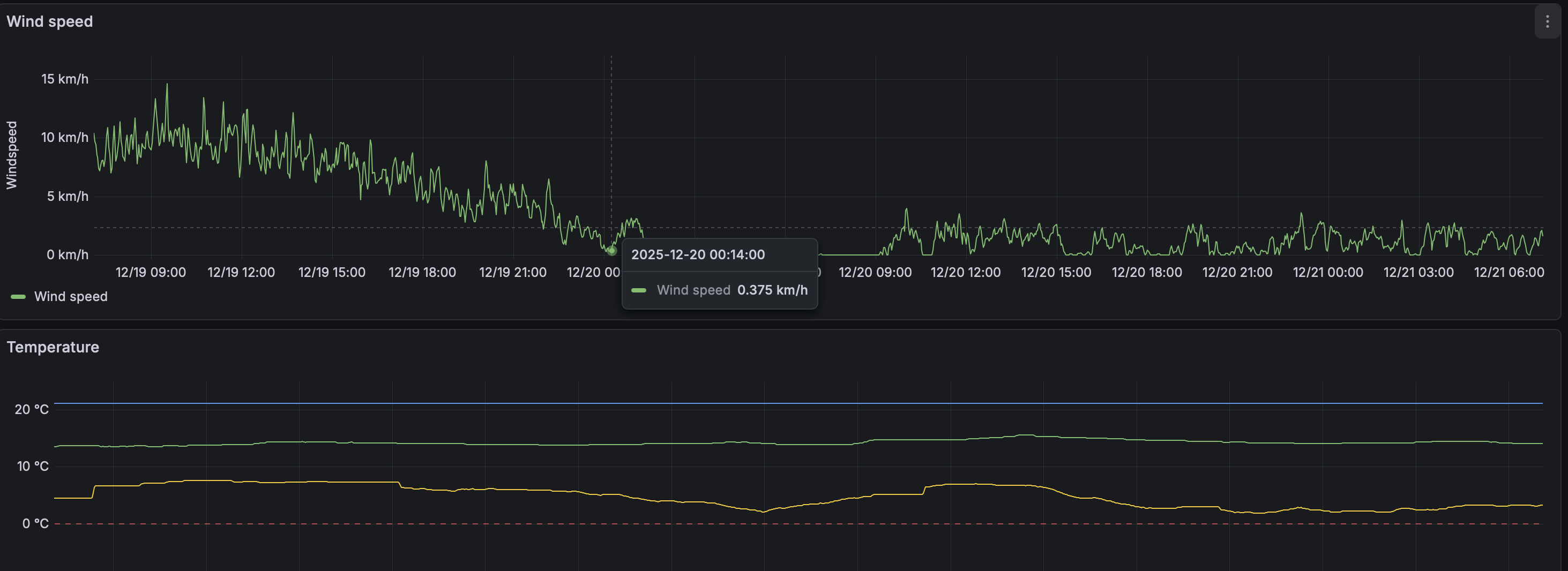1568x571 pixels.
Task: Click the Temperature panel title
Action: 53,347
